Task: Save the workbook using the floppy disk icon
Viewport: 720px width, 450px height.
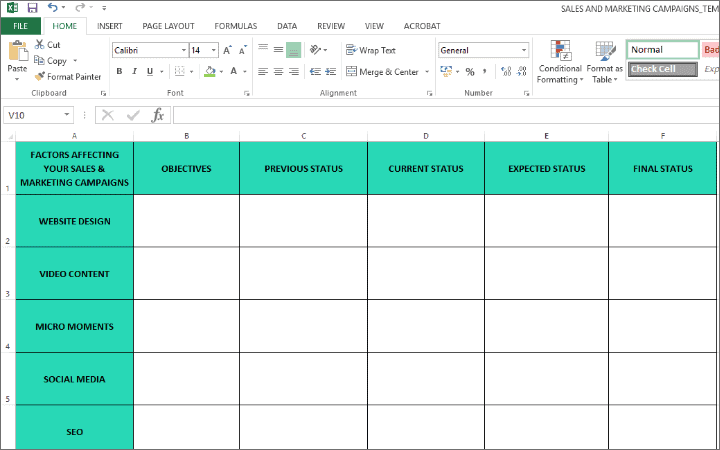Action: [x=32, y=7]
